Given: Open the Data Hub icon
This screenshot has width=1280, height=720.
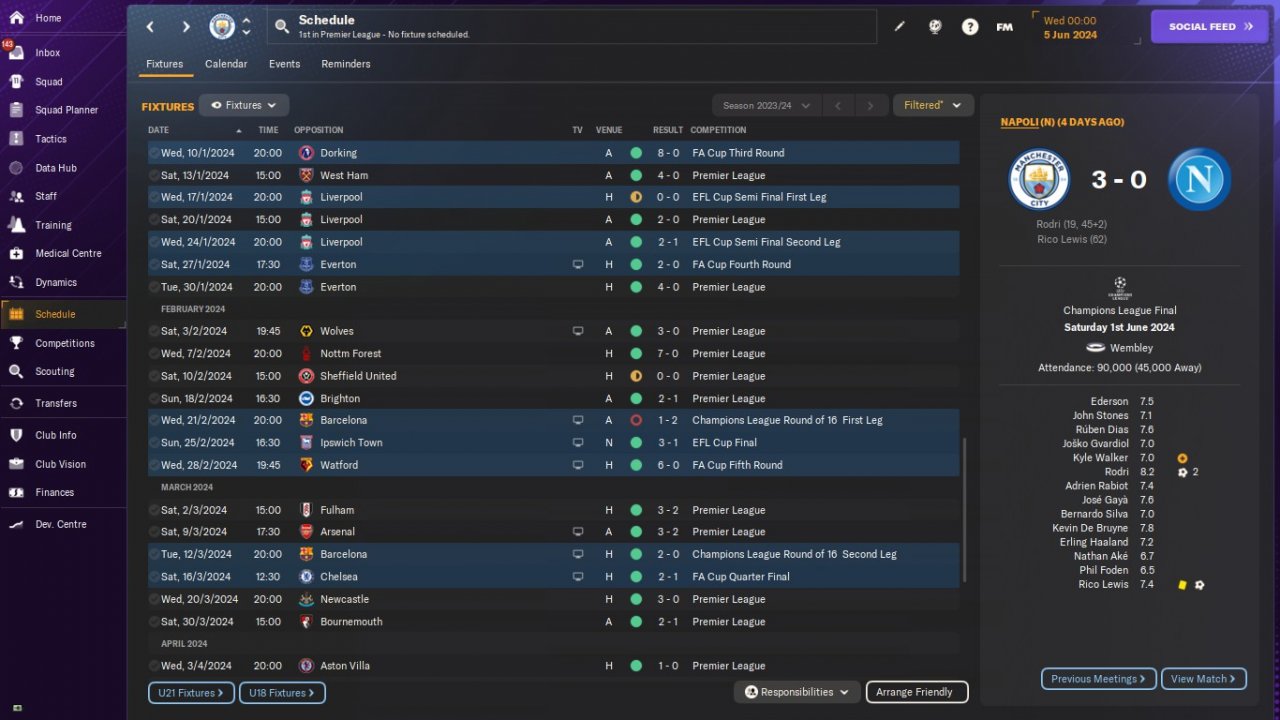Looking at the screenshot, I should pos(16,168).
